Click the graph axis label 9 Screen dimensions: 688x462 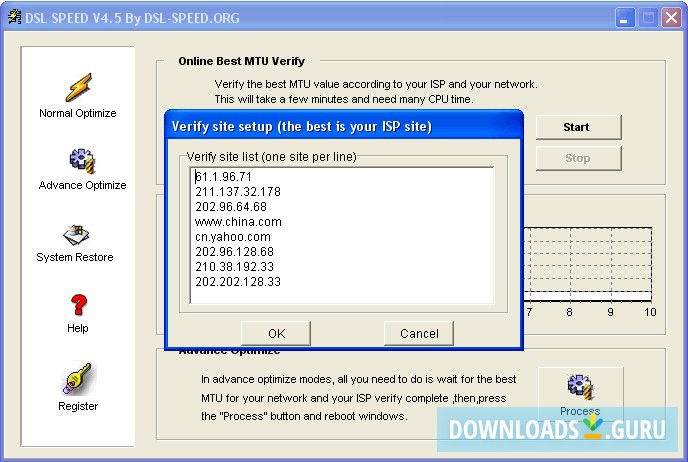coord(610,312)
